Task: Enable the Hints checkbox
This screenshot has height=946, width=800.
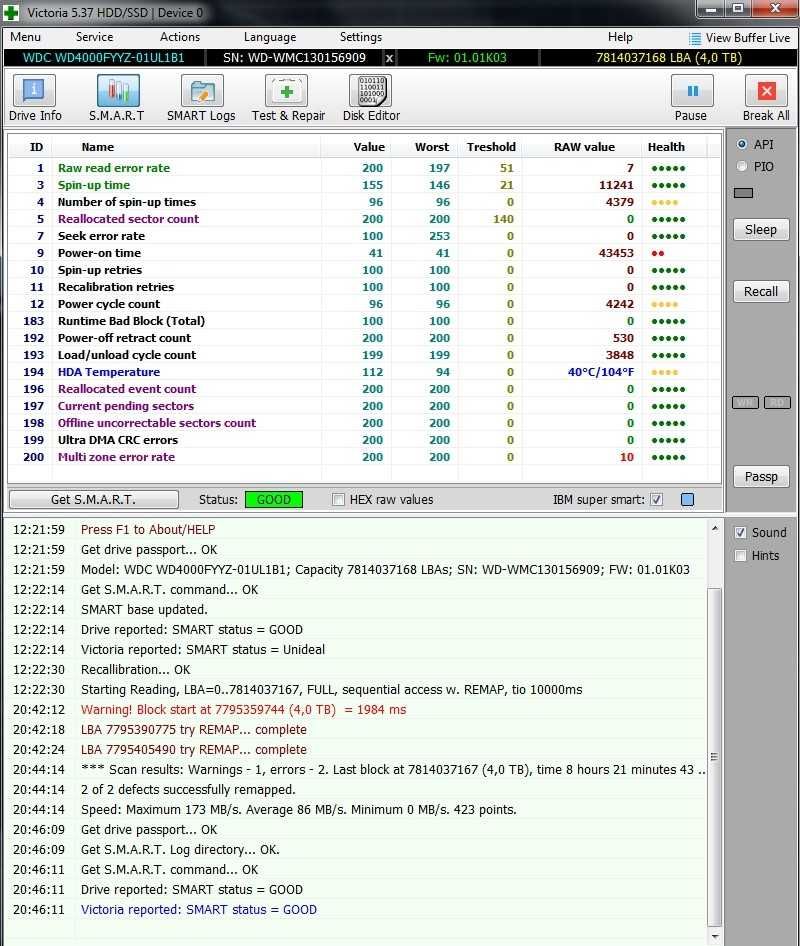Action: click(740, 556)
